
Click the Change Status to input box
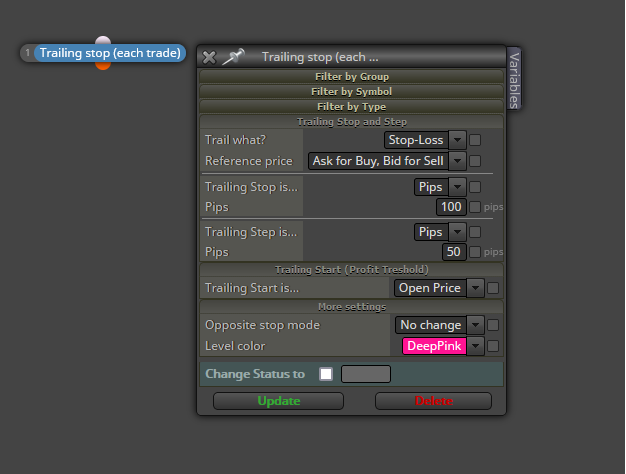click(366, 374)
